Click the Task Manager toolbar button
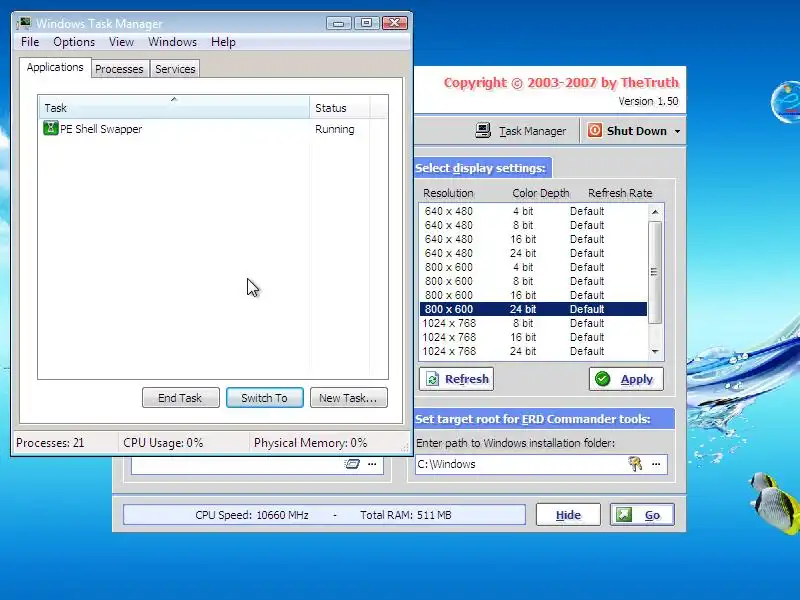This screenshot has width=800, height=600. click(x=521, y=131)
